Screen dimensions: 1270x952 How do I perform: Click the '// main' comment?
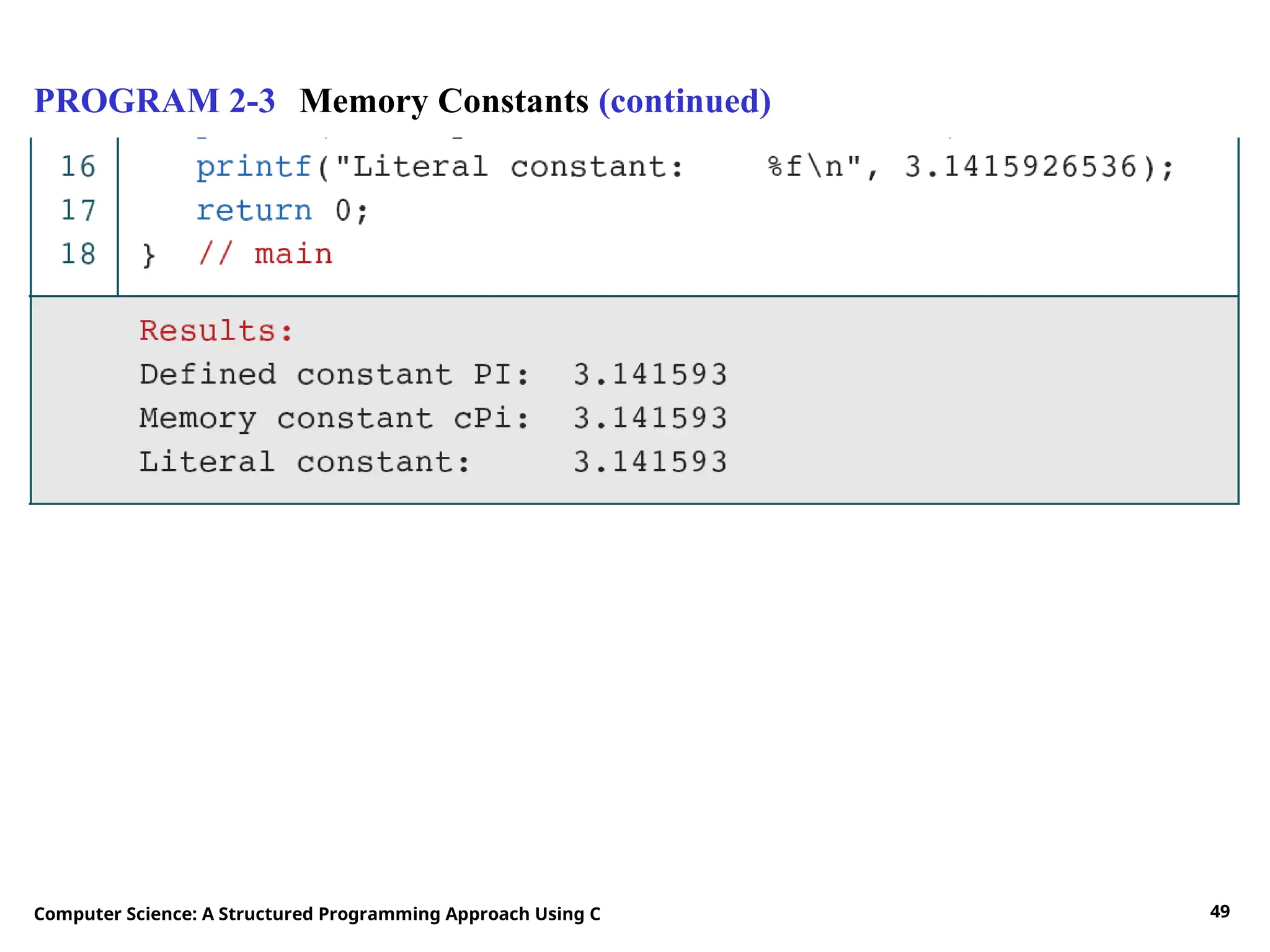click(265, 254)
